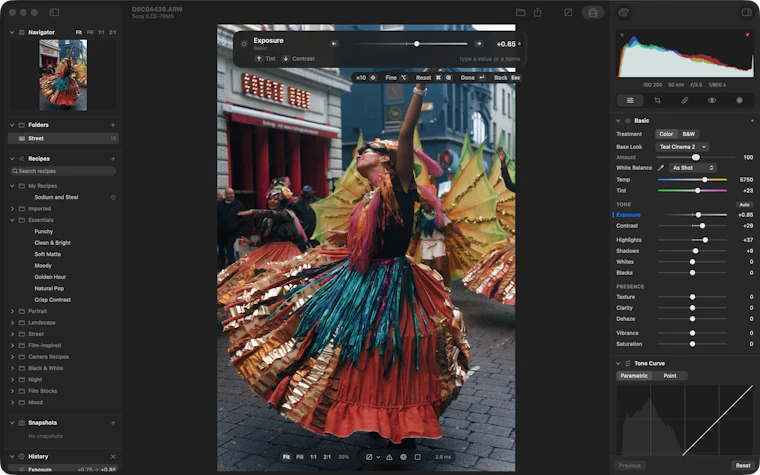Viewport: 760px width, 475px height.
Task: Pick white balance with eyedropper
Action: [661, 168]
